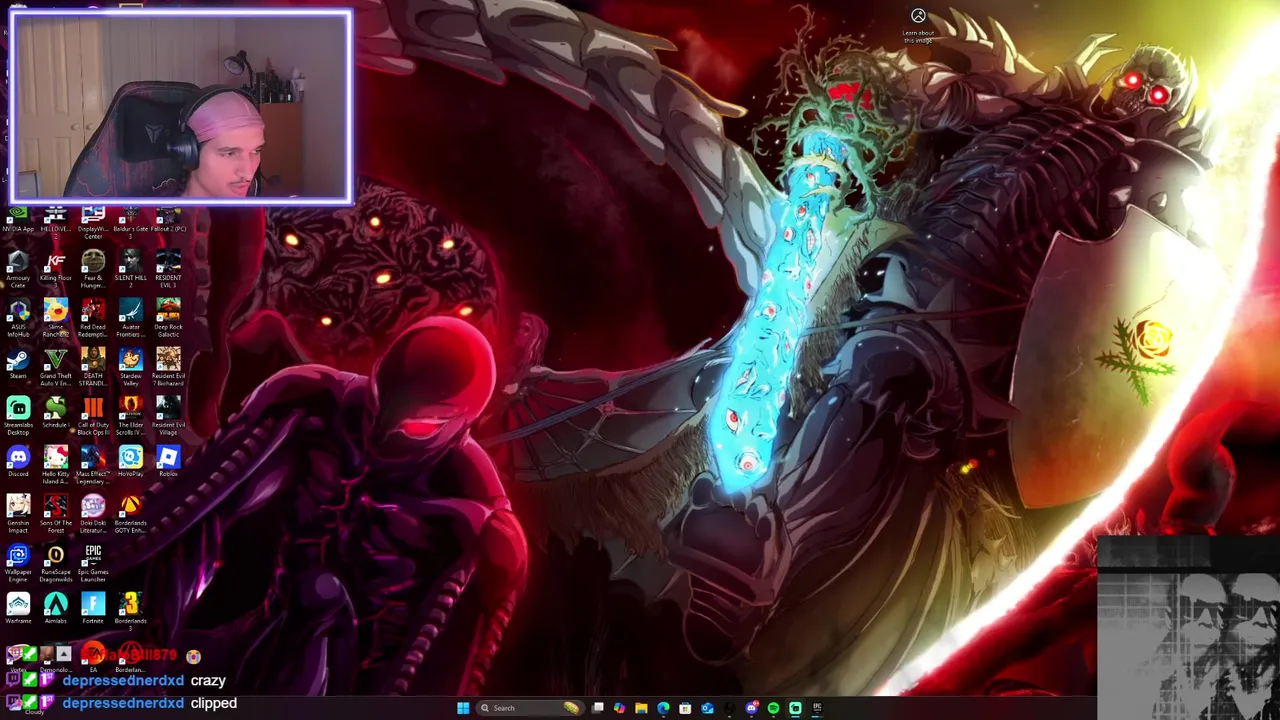This screenshot has height=720, width=1280.
Task: Select Resident Evil 7 Biohazard icon
Action: 168,366
